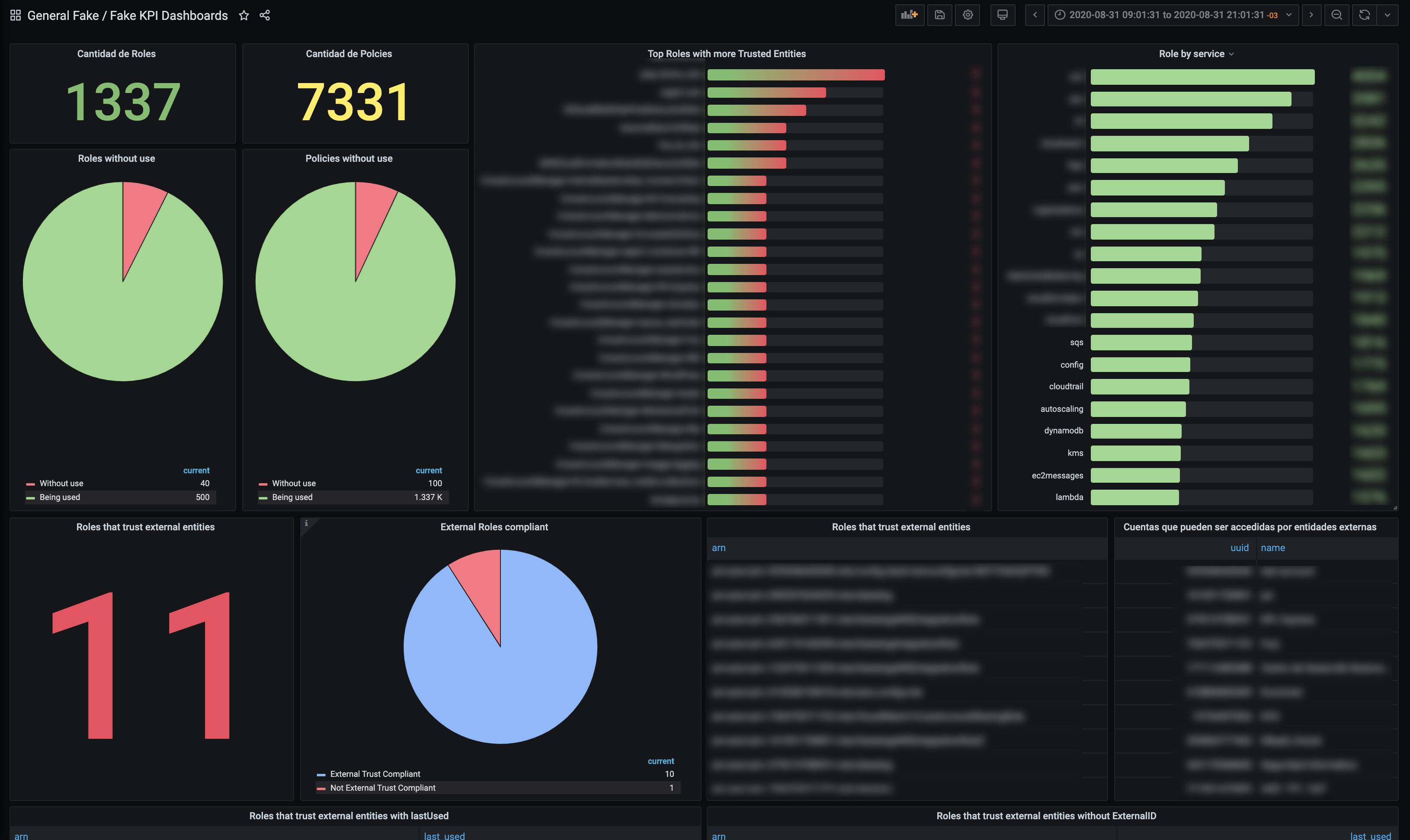
Task: Toggle 'Not External Trust Compliant' legend series
Action: [382, 788]
